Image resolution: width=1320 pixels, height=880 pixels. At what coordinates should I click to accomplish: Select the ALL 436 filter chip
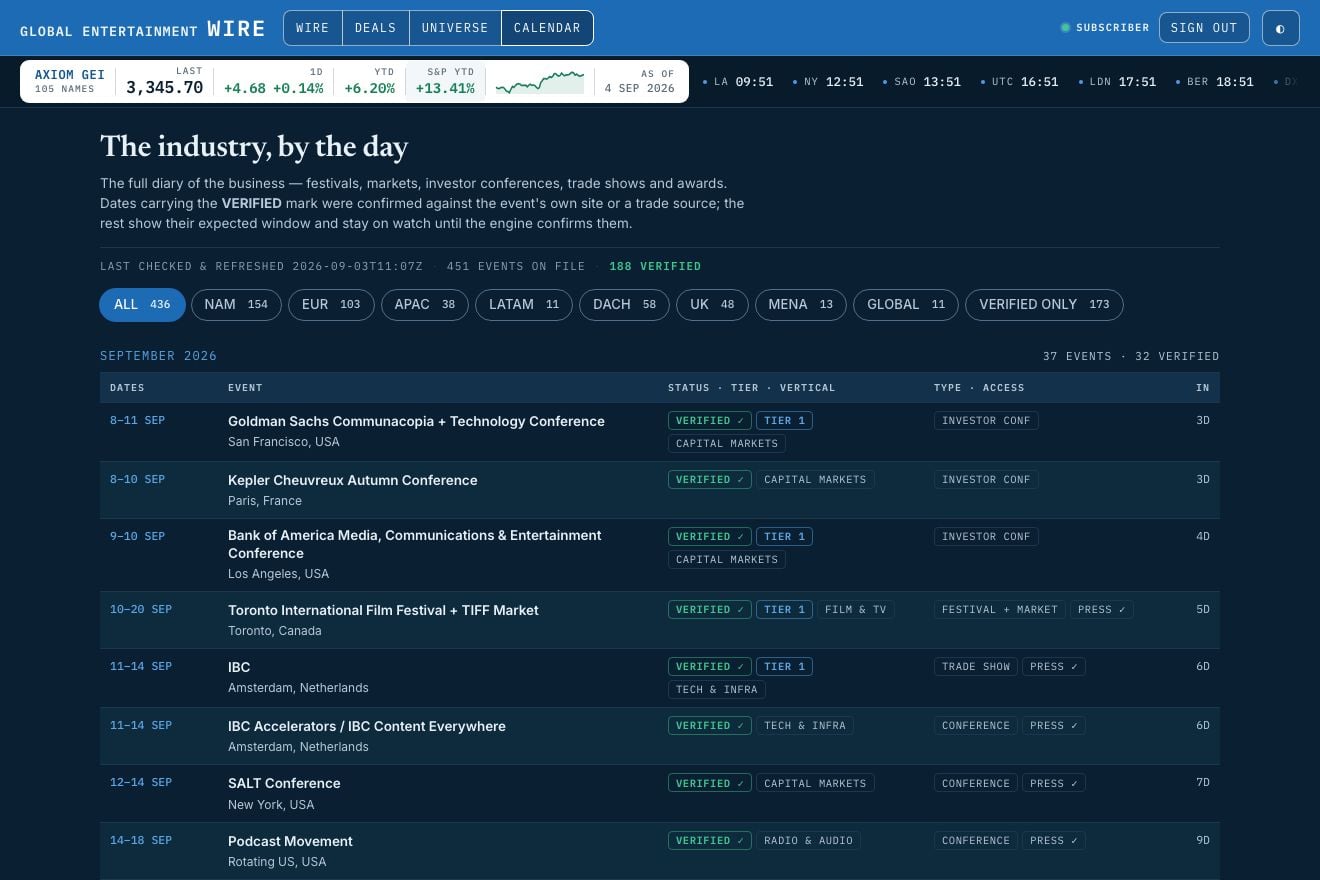tap(142, 305)
